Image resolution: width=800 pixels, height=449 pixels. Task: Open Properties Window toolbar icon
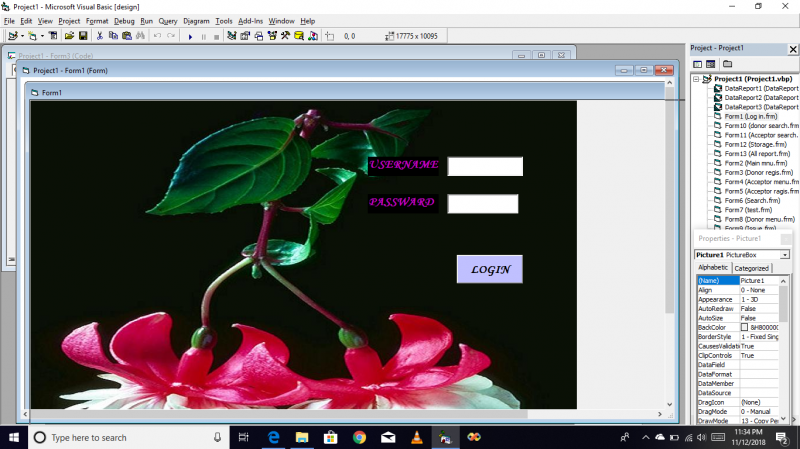245,36
